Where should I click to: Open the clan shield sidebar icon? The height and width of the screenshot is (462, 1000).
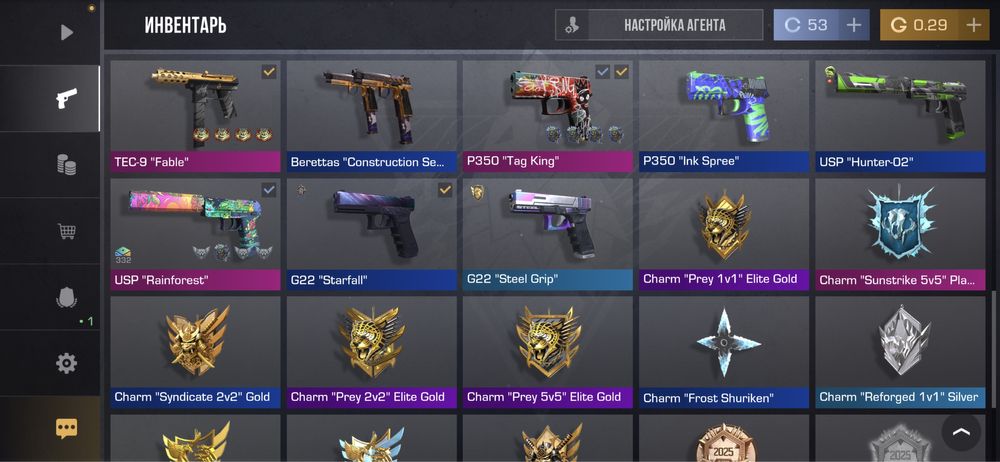(66, 297)
